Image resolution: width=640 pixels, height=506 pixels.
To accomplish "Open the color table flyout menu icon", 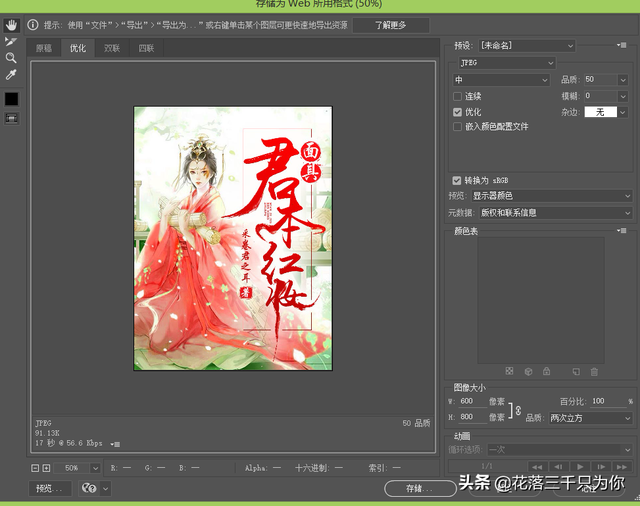I will pos(622,231).
